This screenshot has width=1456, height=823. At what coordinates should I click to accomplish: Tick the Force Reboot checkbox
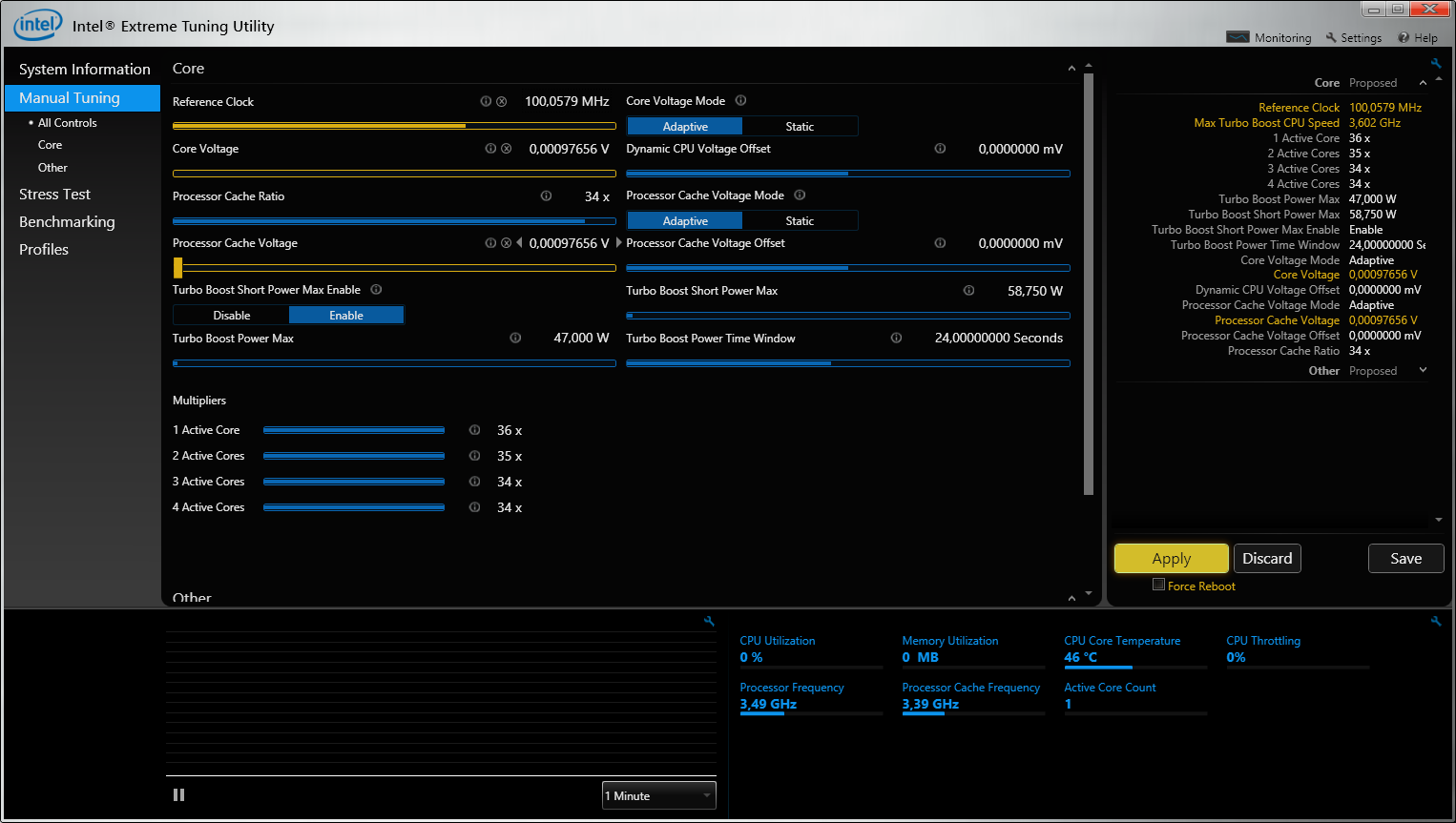(x=1158, y=585)
